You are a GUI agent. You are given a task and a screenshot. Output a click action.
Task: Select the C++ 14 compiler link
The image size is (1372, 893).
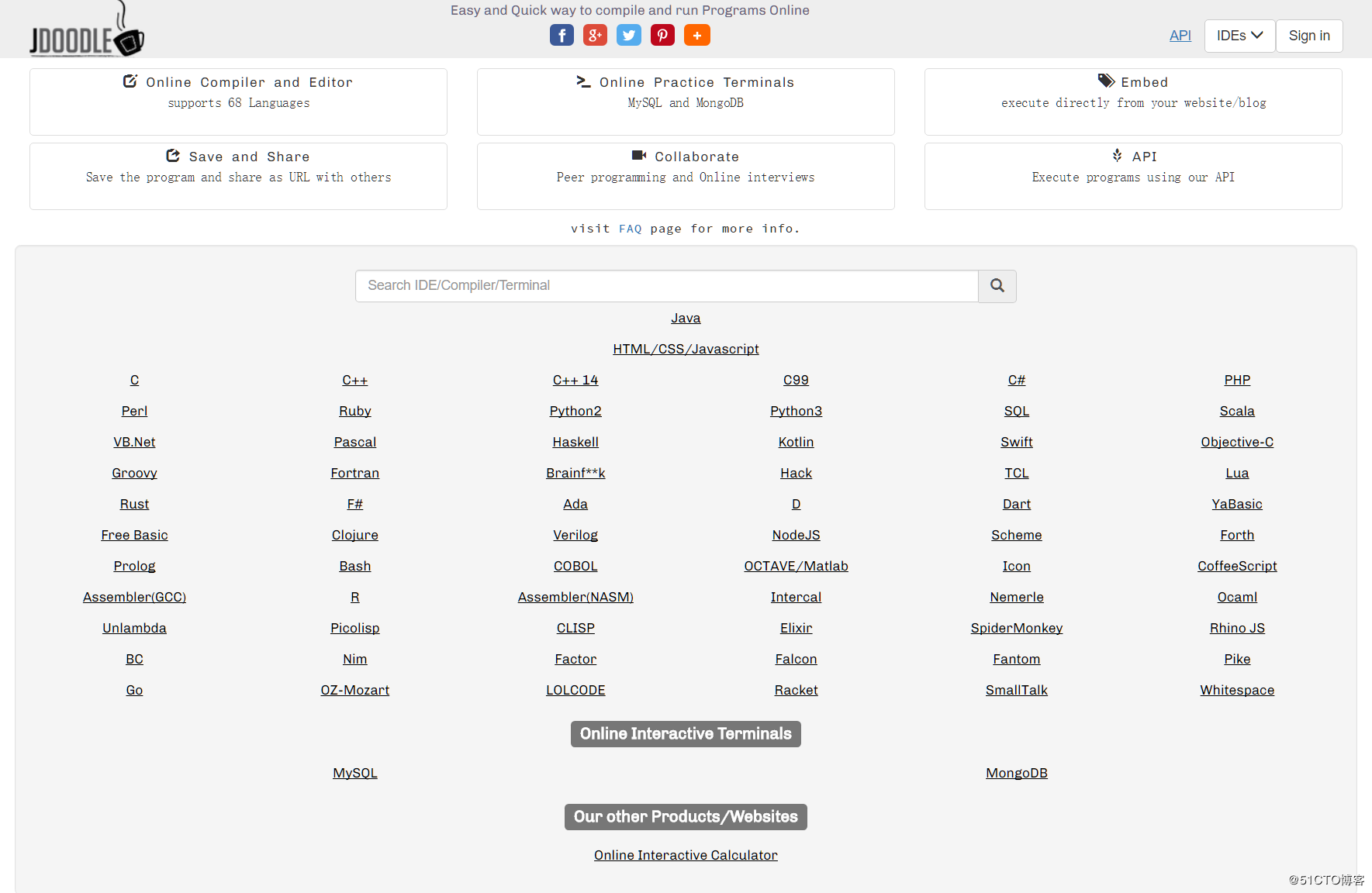[x=575, y=380]
